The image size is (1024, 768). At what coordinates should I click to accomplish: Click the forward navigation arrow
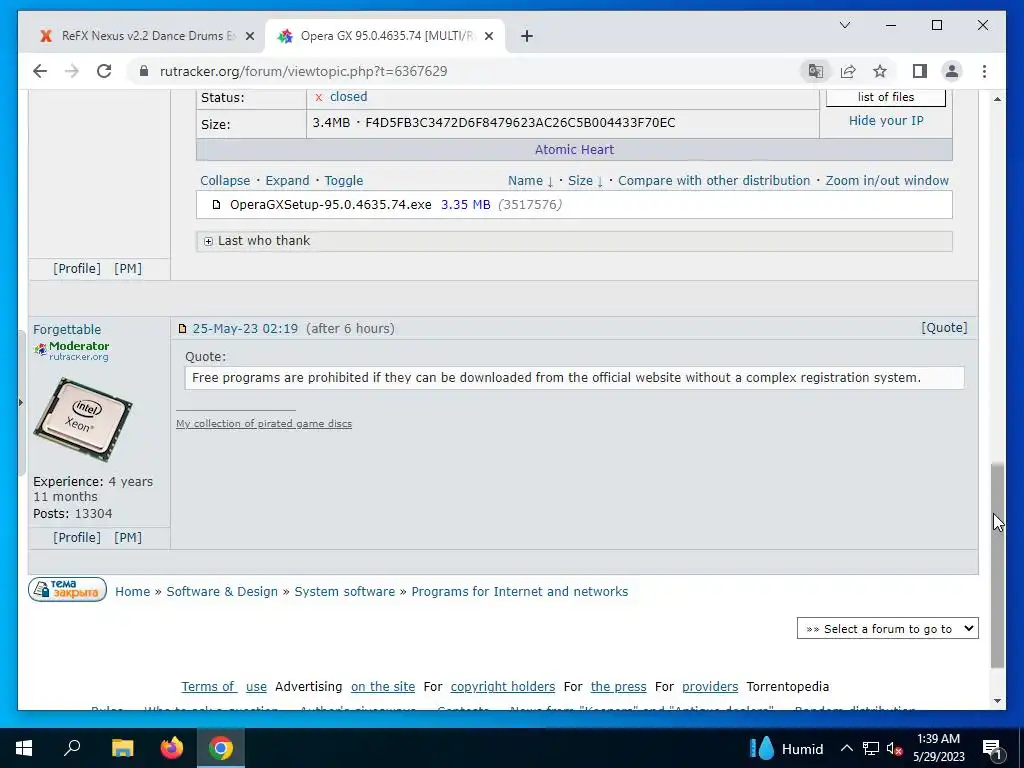tap(72, 71)
